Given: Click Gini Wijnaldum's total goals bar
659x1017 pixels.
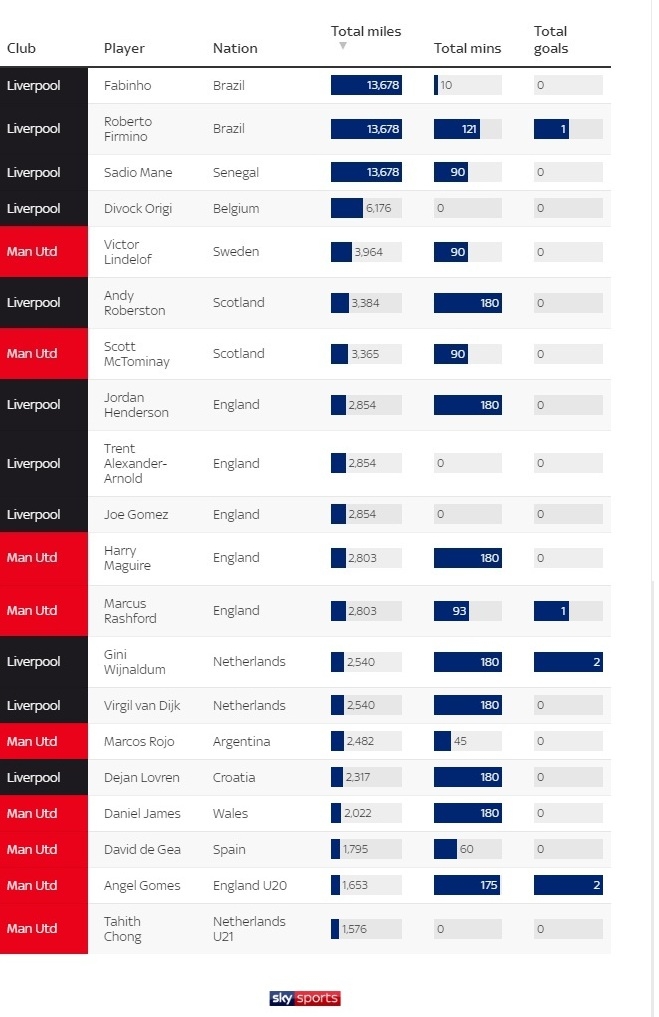Looking at the screenshot, I should click(x=568, y=662).
